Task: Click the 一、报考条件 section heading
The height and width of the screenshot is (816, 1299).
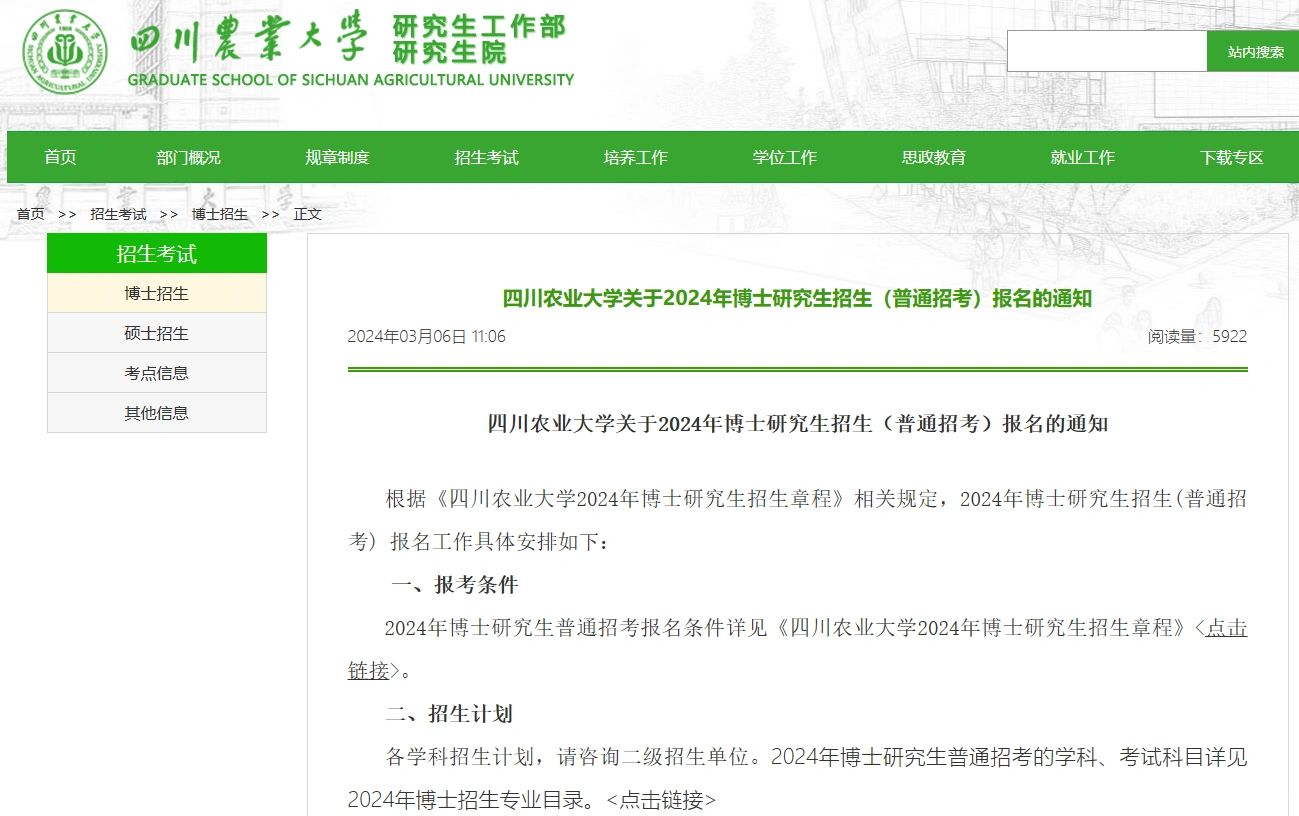Action: (454, 585)
